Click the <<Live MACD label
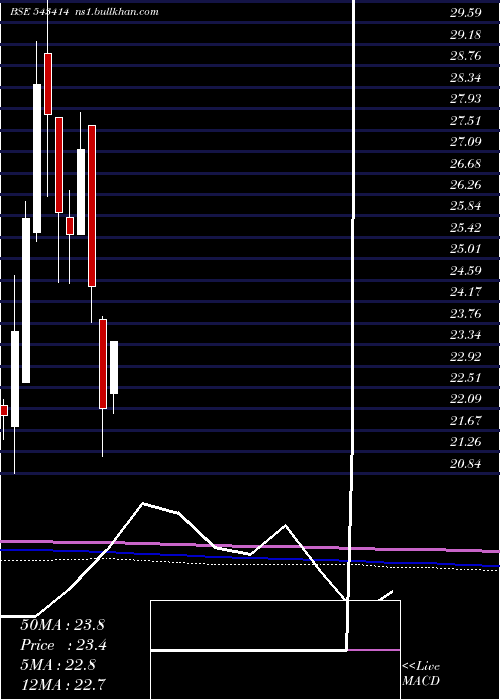500x700 pixels. coord(421,674)
